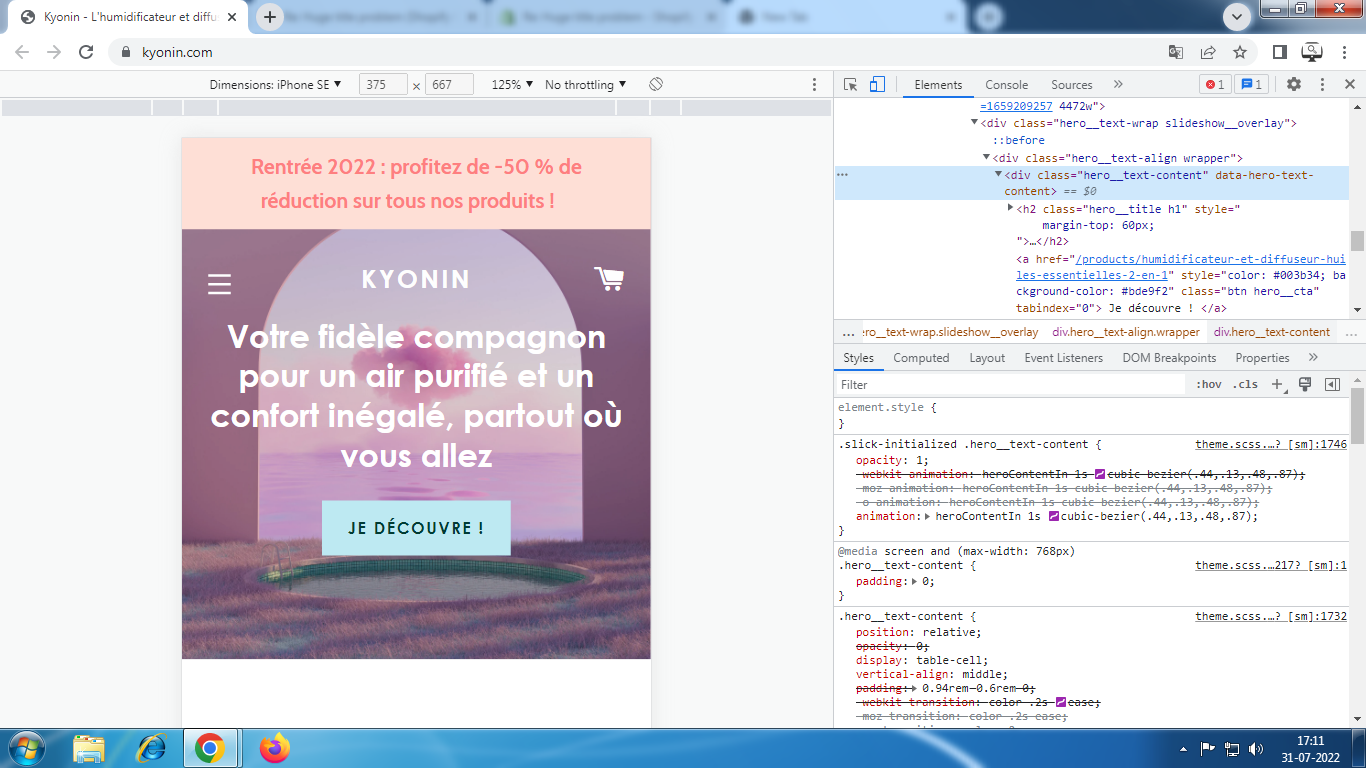Open DevTools settings gear

[1294, 85]
